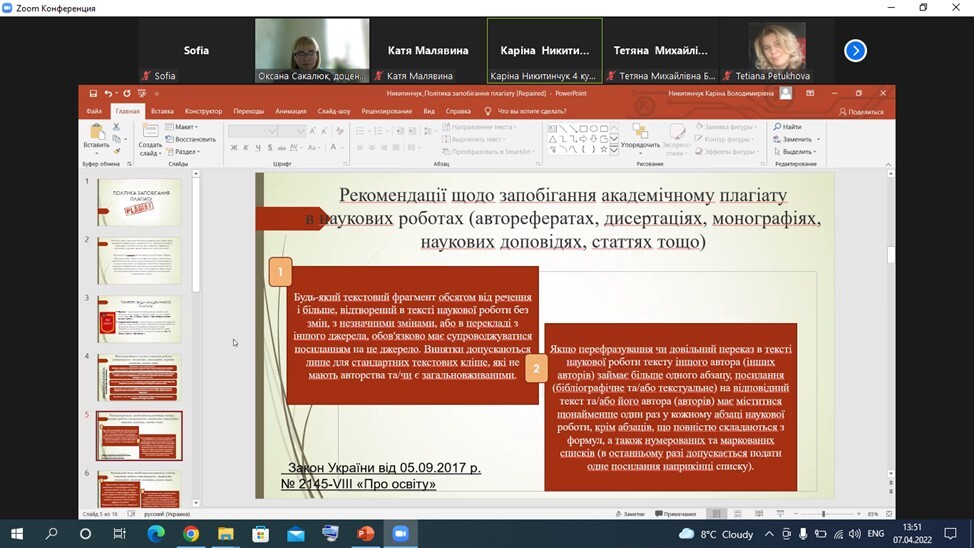
Task: Click the Format Painter brush icon
Action: 117,151
